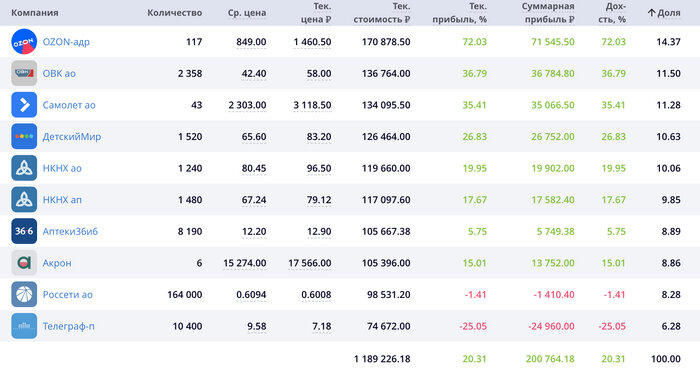Click ДетскийМир average price 65.60
Image resolution: width=700 pixels, height=374 pixels.
click(x=254, y=137)
